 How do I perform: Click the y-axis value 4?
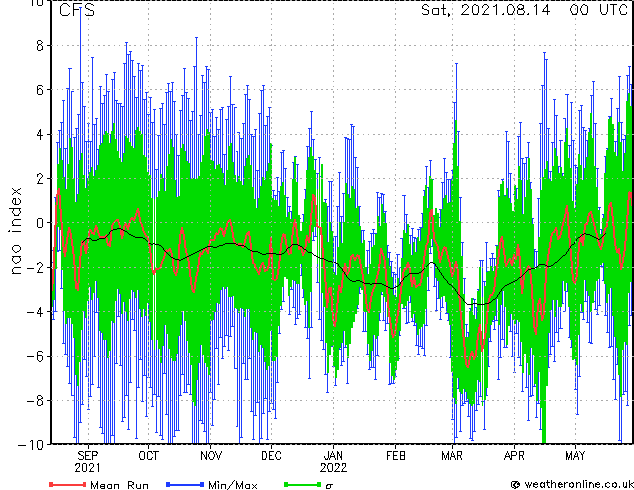(40, 134)
